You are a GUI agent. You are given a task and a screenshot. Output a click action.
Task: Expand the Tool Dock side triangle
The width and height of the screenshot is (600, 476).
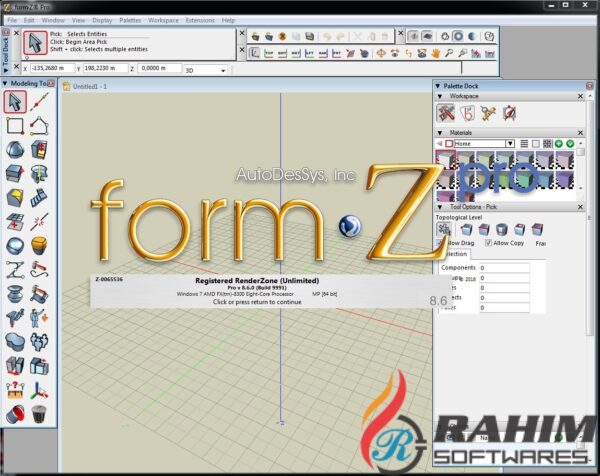coord(5,70)
